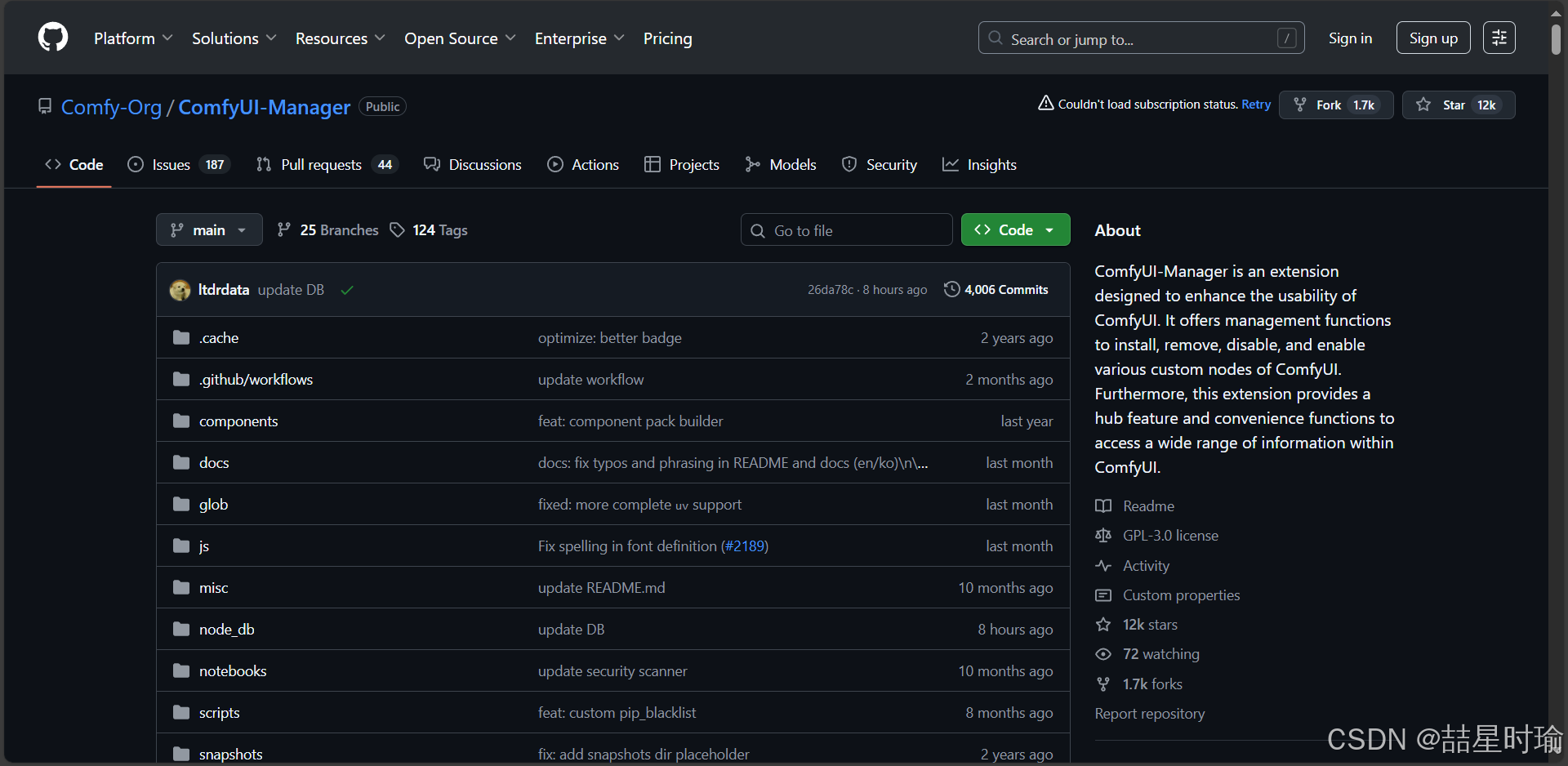The height and width of the screenshot is (766, 1568).
Task: Open the Projects tab
Action: pos(682,164)
